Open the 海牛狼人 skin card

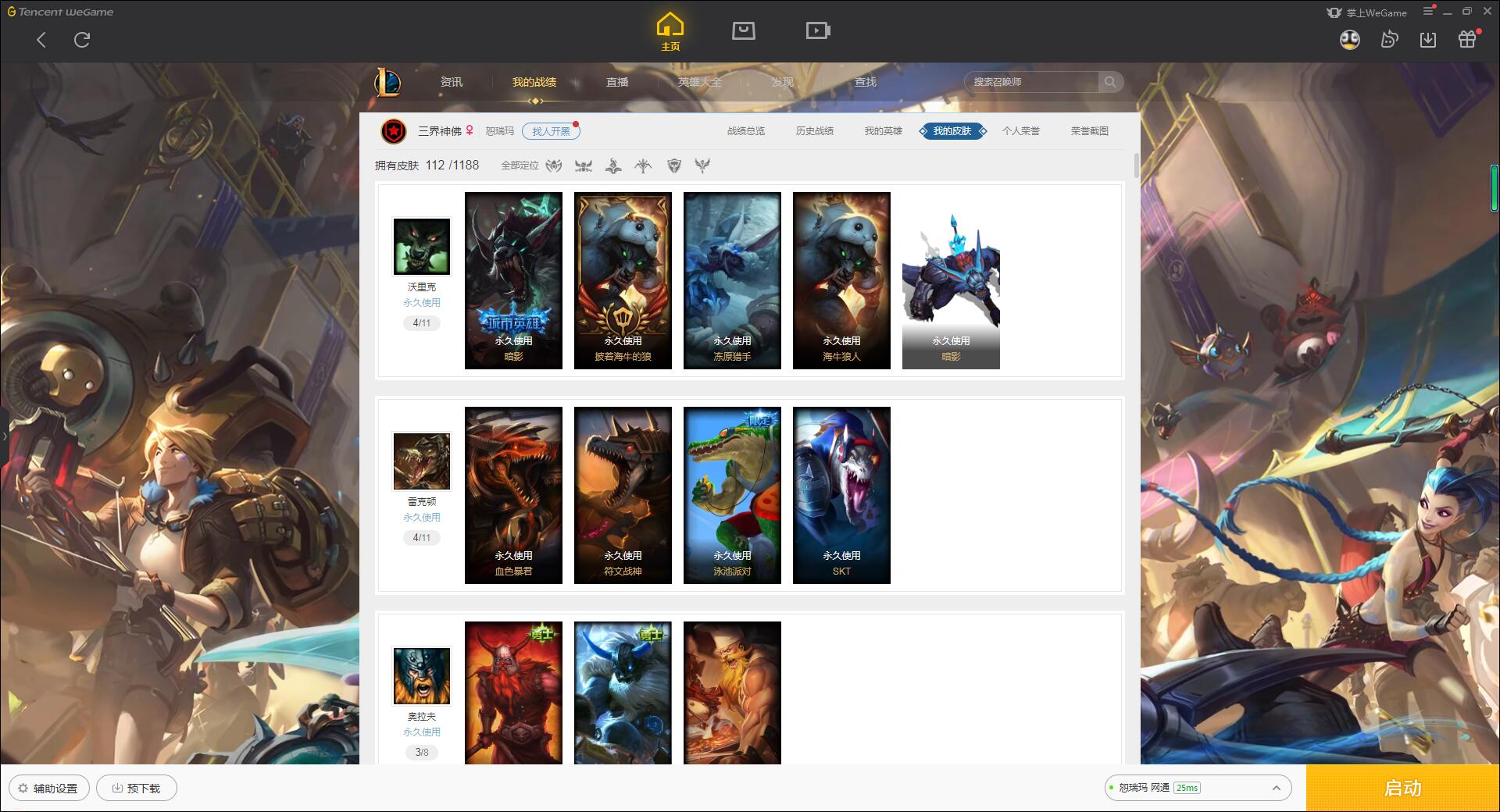[x=841, y=280]
